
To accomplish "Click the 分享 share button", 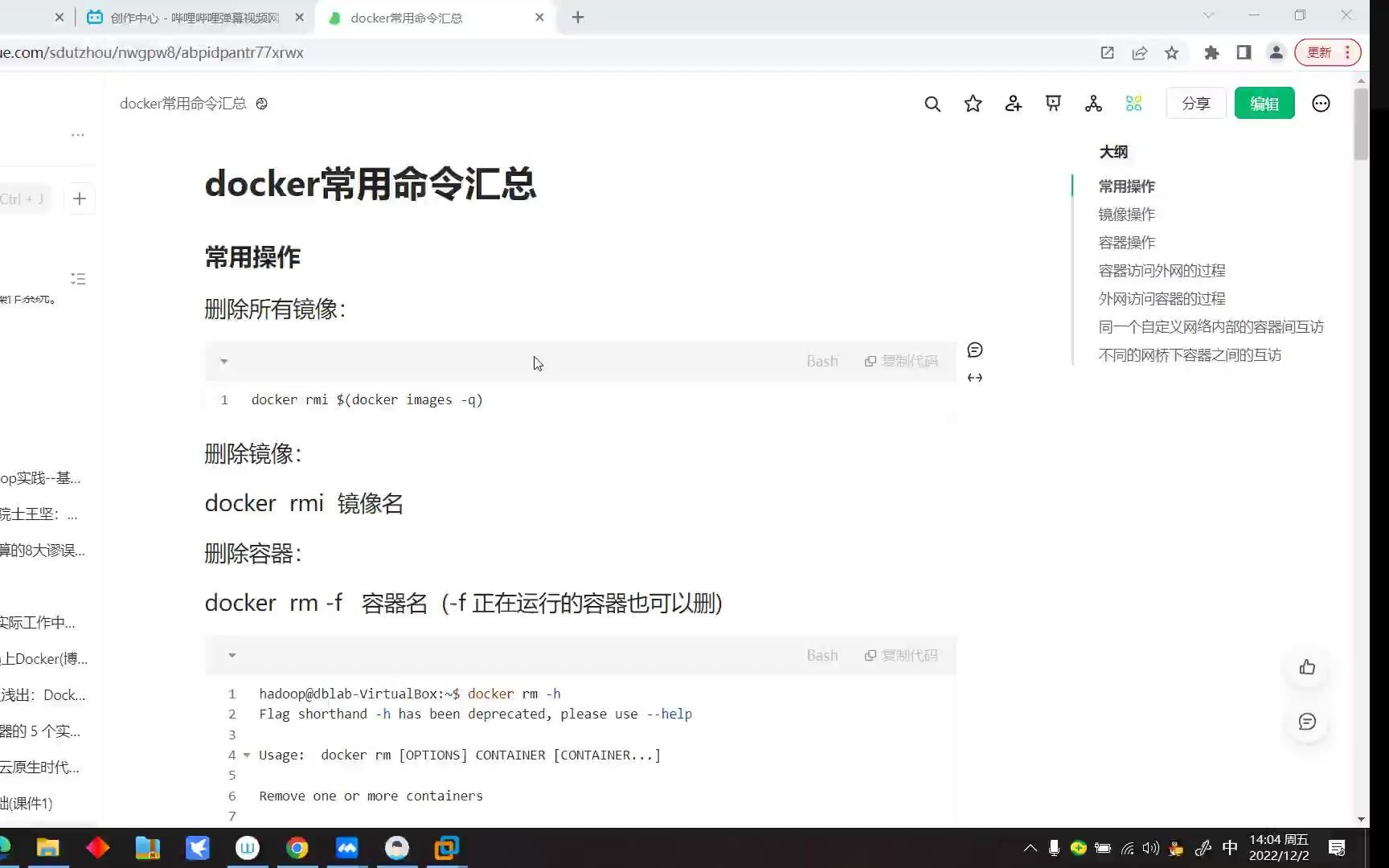I will [x=1196, y=104].
